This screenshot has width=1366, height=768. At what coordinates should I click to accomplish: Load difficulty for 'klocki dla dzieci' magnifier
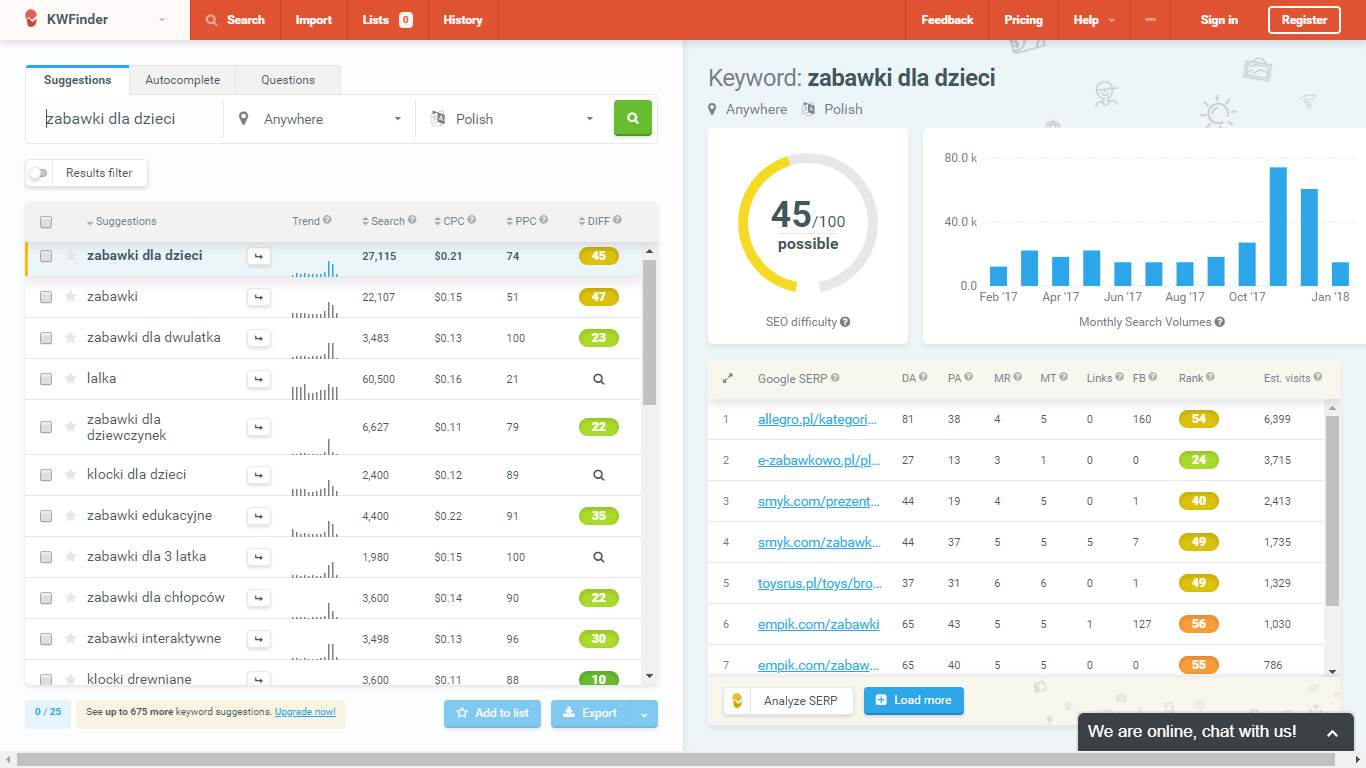598,475
